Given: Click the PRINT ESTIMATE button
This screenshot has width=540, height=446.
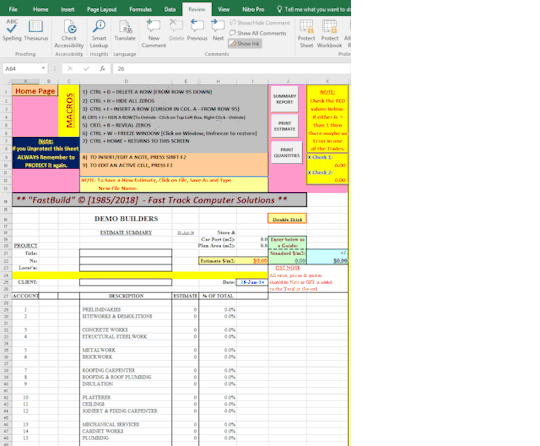Looking at the screenshot, I should pyautogui.click(x=284, y=126).
